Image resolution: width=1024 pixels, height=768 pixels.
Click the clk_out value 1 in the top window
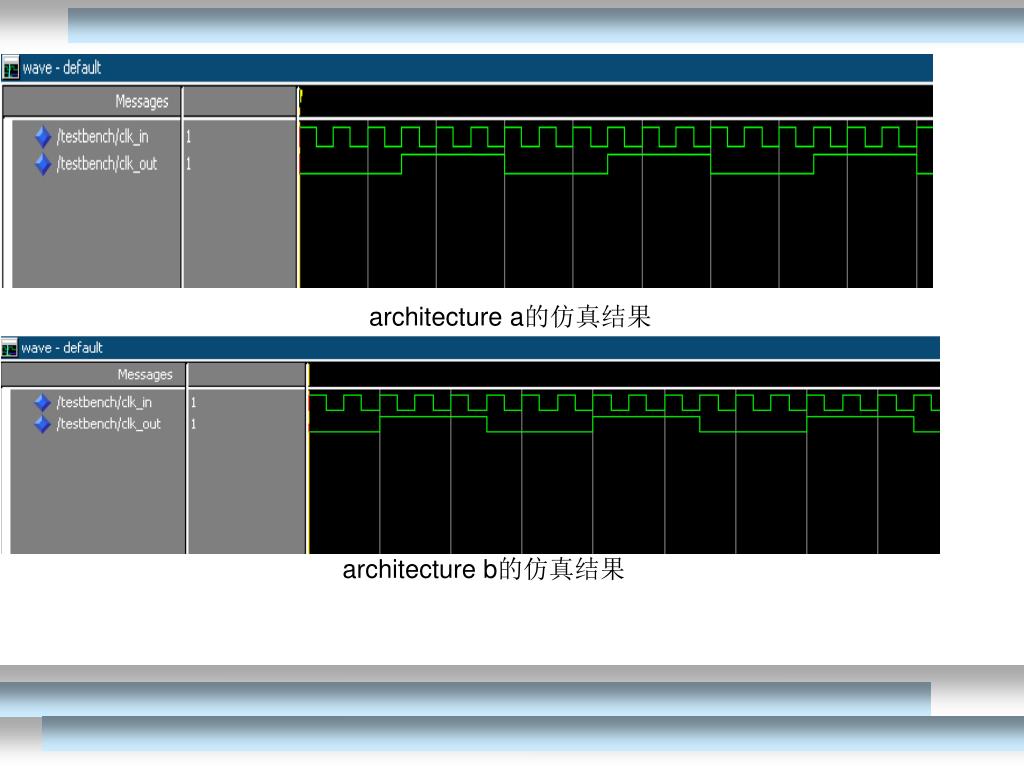pos(189,164)
